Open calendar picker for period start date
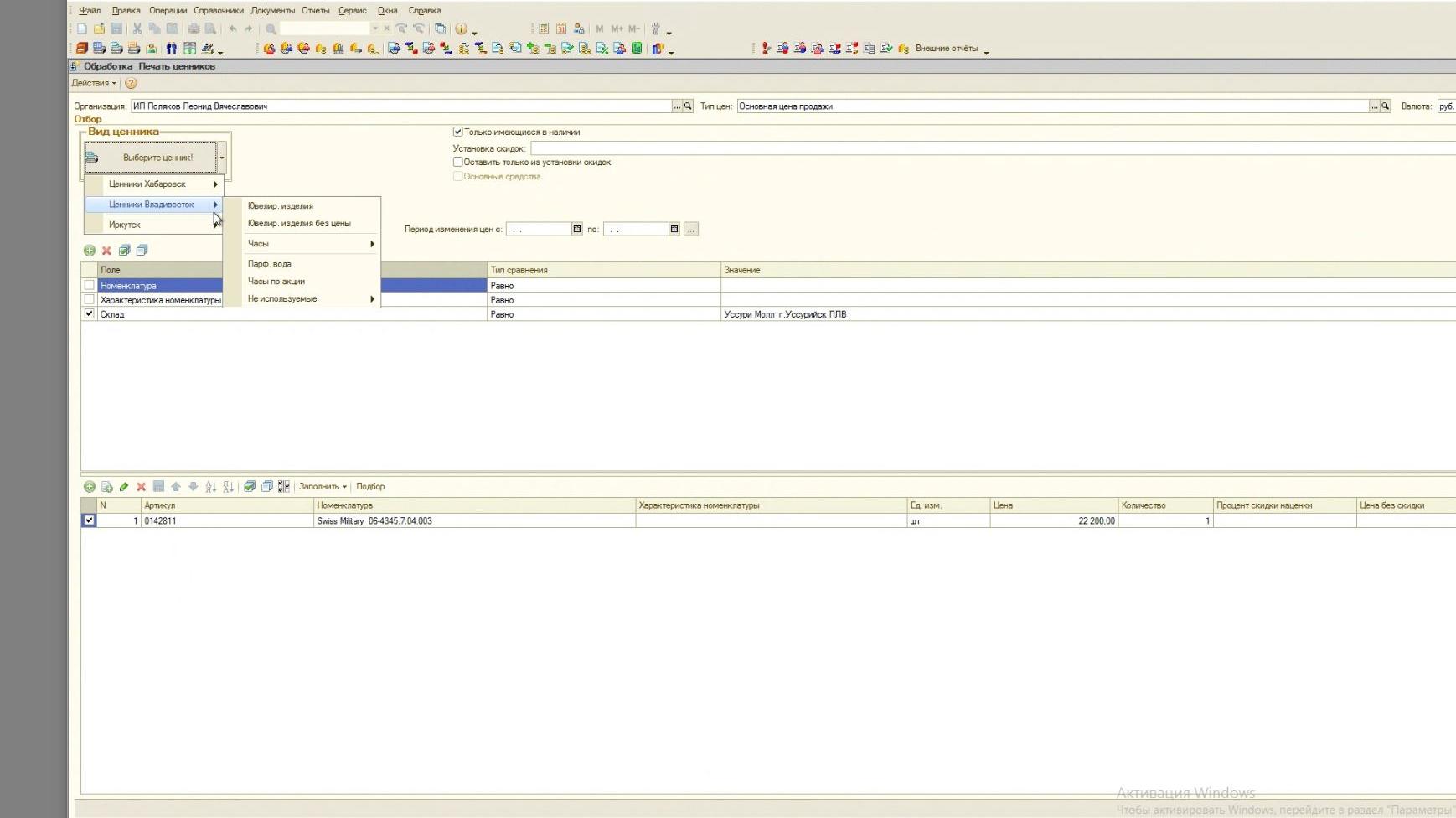Screen dimensions: 1456x818 tap(576, 229)
